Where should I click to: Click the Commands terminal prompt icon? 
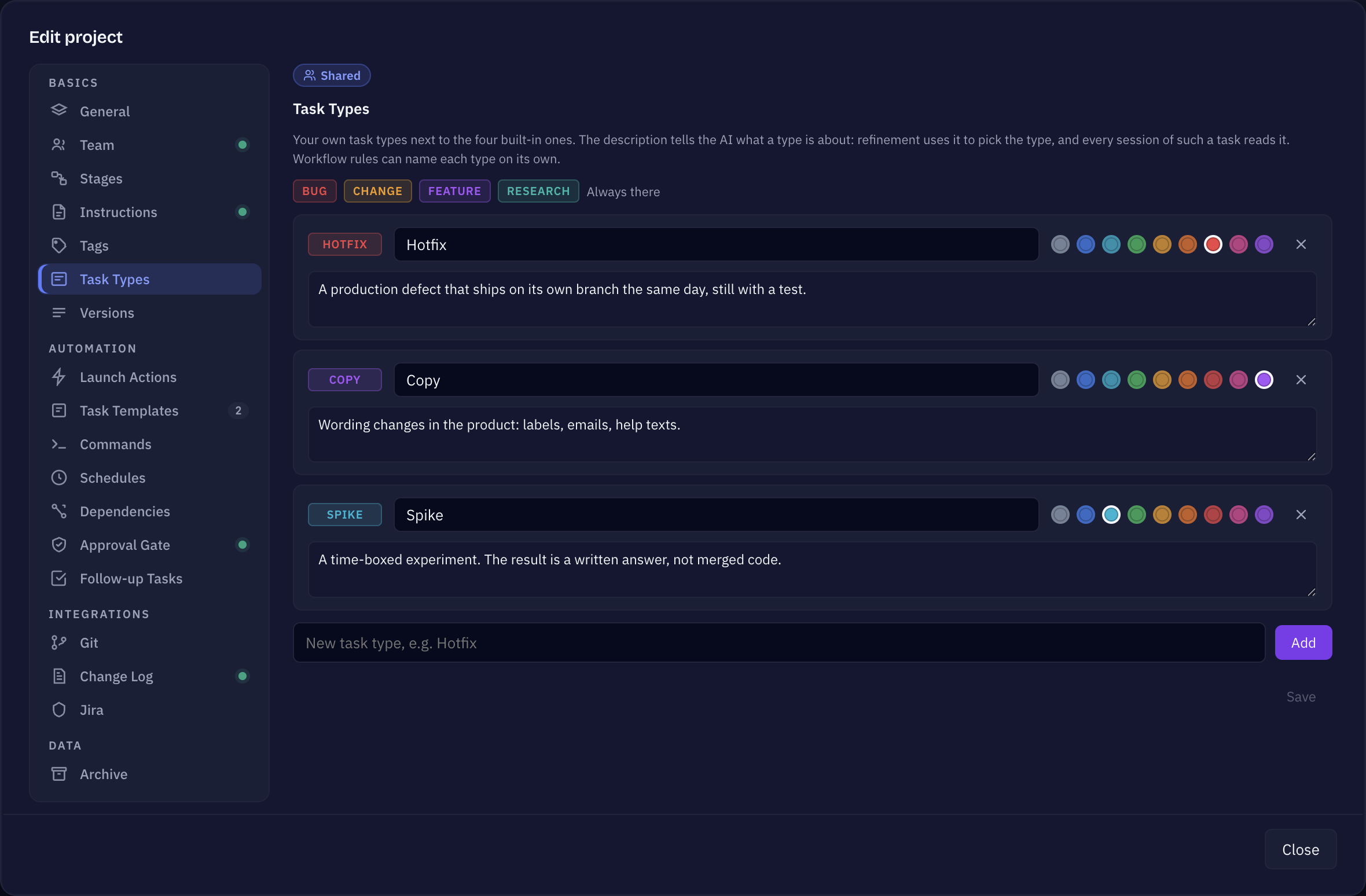[58, 444]
